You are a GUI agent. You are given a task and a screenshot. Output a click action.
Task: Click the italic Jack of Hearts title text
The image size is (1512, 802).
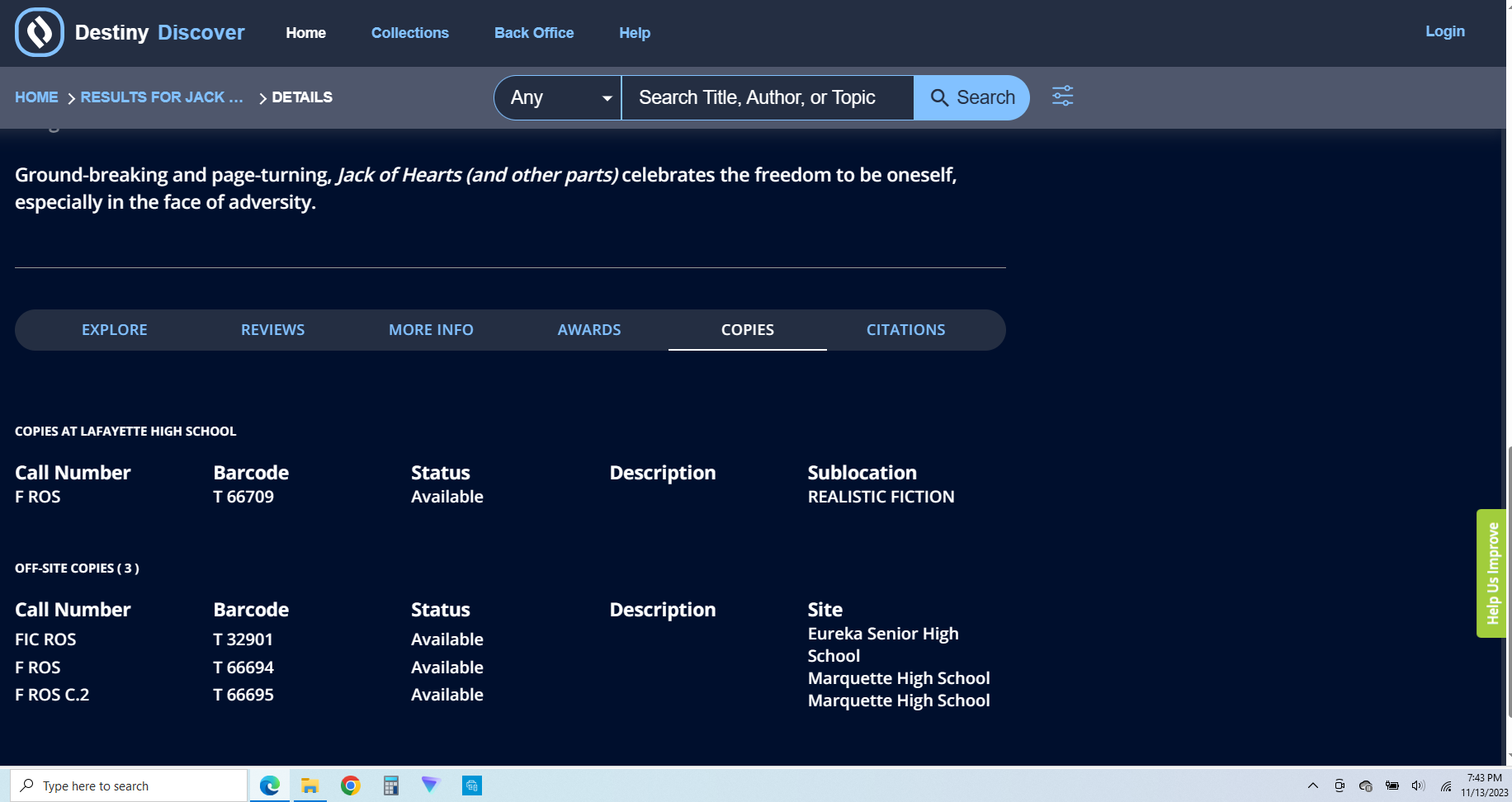(x=478, y=175)
